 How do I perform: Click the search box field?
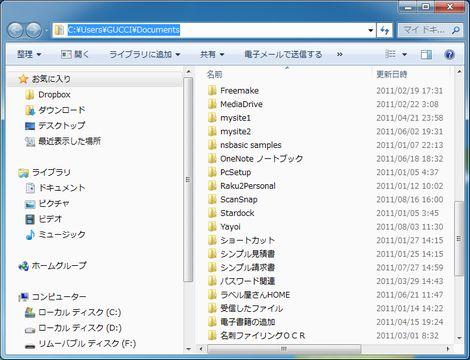pos(430,30)
